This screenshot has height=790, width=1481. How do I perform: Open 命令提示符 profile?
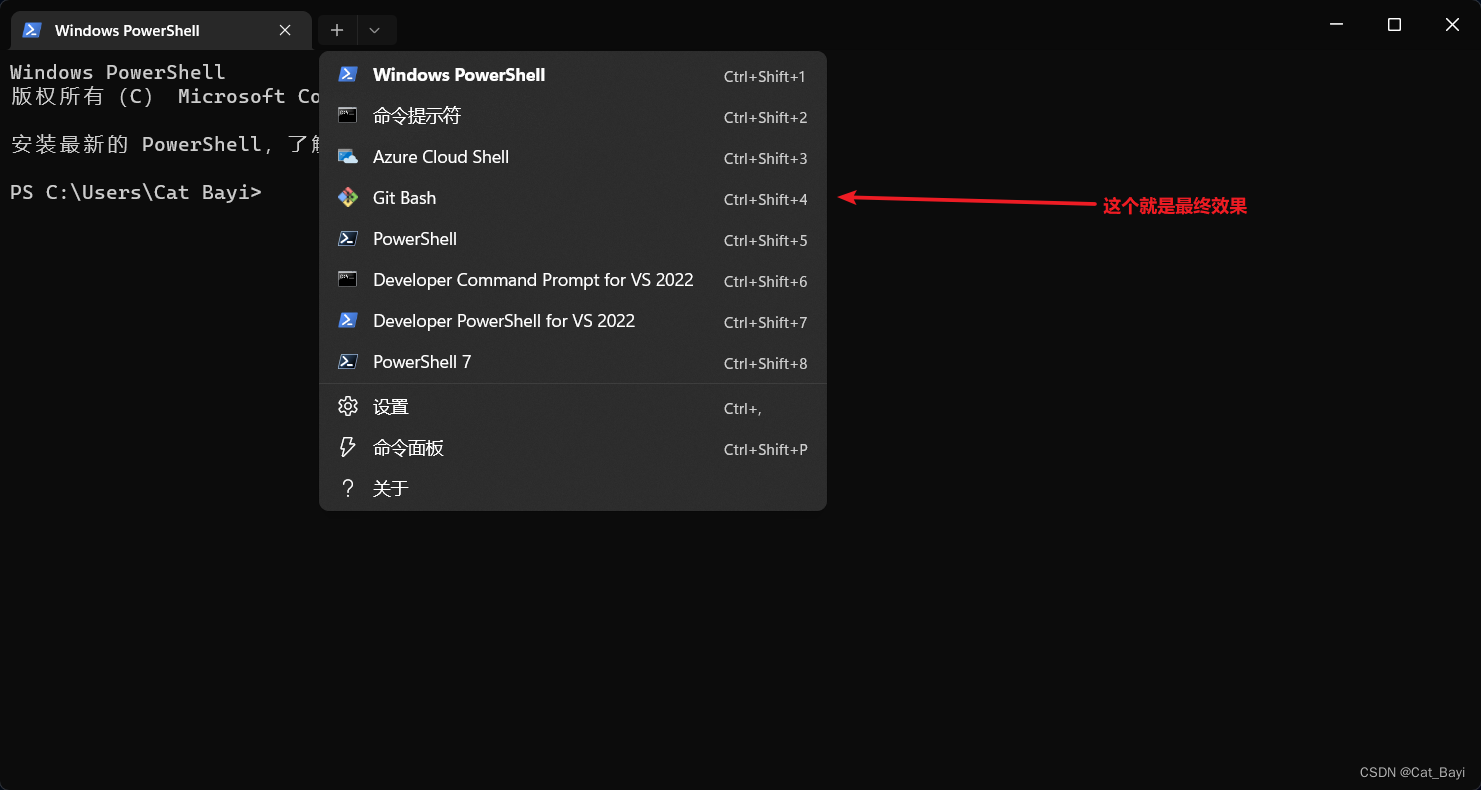[573, 116]
